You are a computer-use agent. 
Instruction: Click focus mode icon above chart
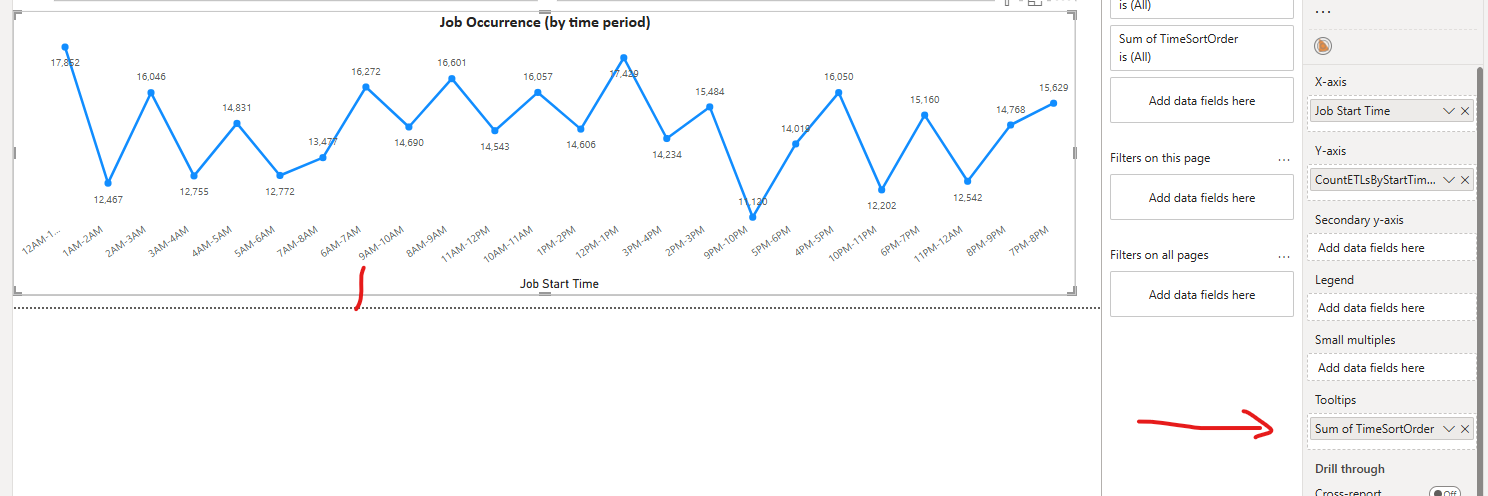[x=1034, y=3]
